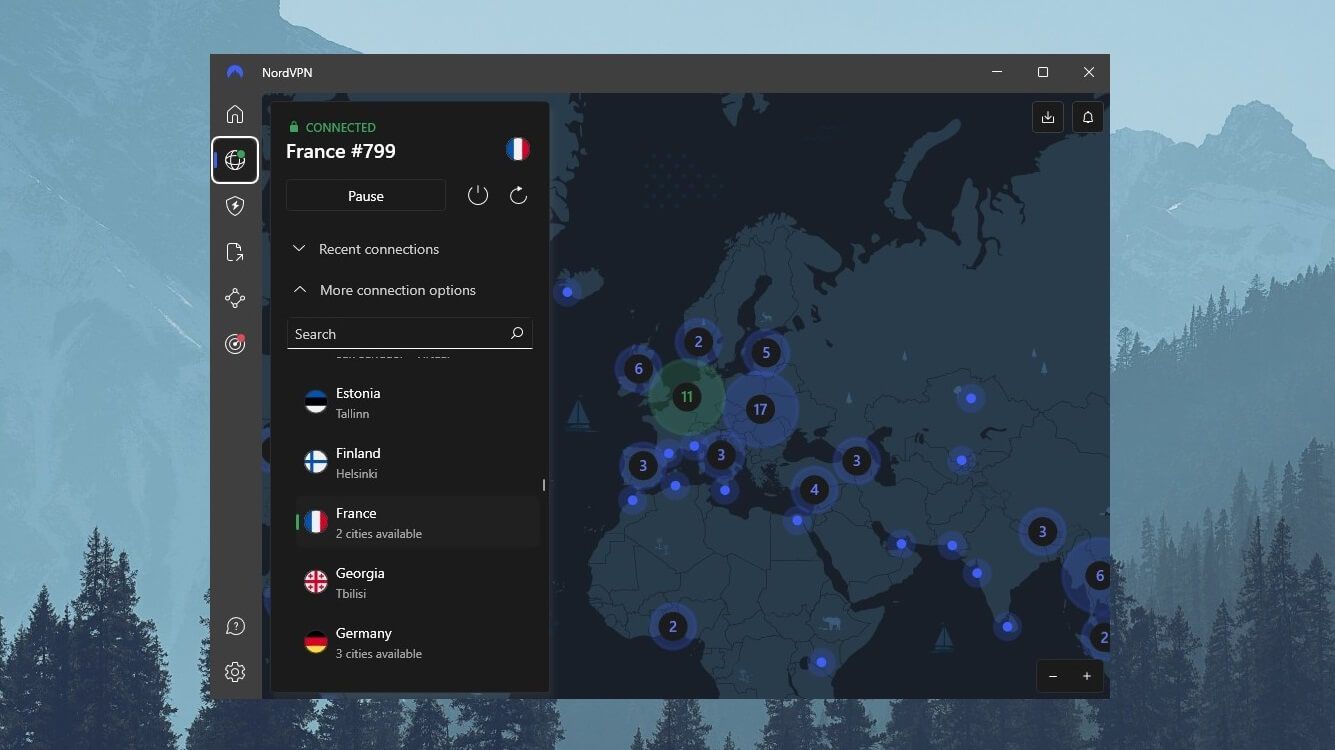Open Dark Web Monitor target icon
This screenshot has height=750, width=1335.
235,344
